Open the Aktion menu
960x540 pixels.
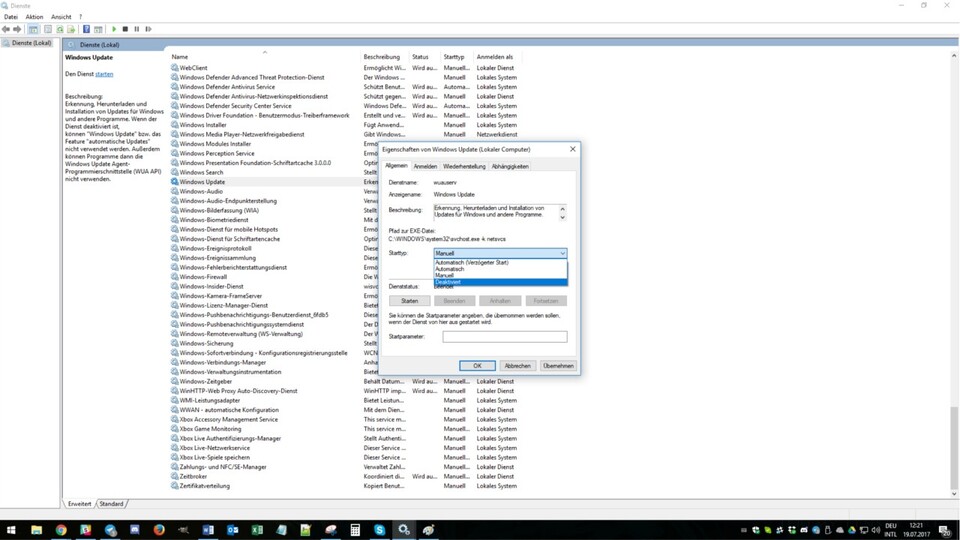pyautogui.click(x=34, y=17)
